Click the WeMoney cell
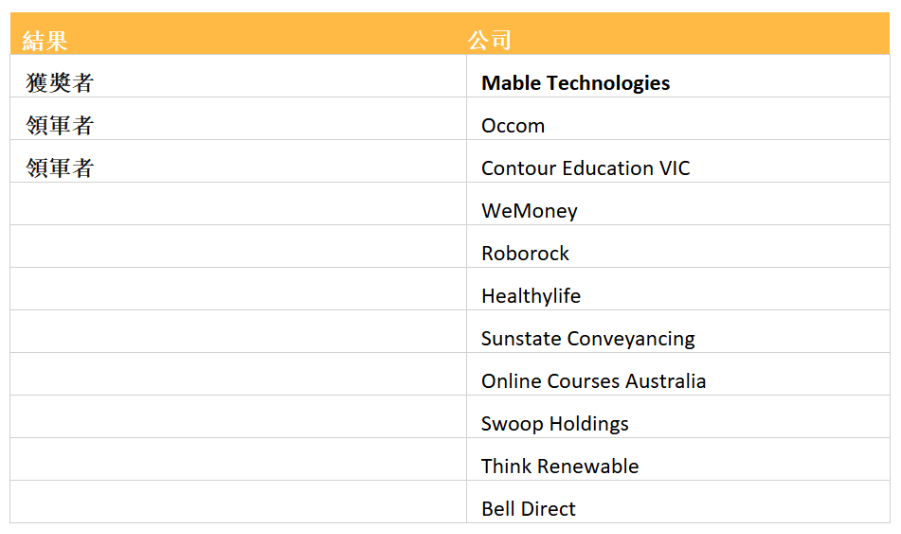Screen dimensions: 901x534 point(529,211)
